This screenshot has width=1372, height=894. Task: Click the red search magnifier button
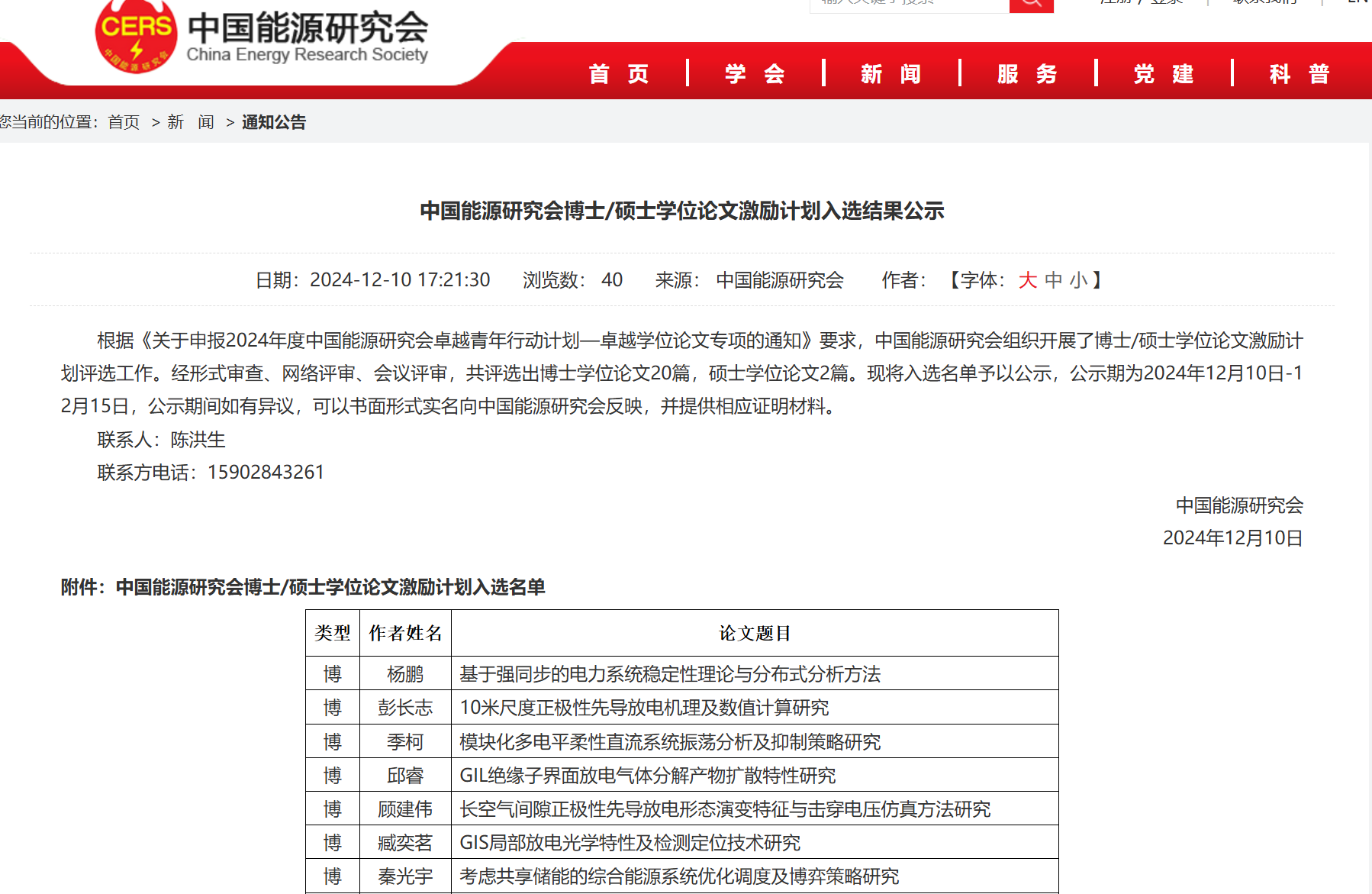(1031, 5)
